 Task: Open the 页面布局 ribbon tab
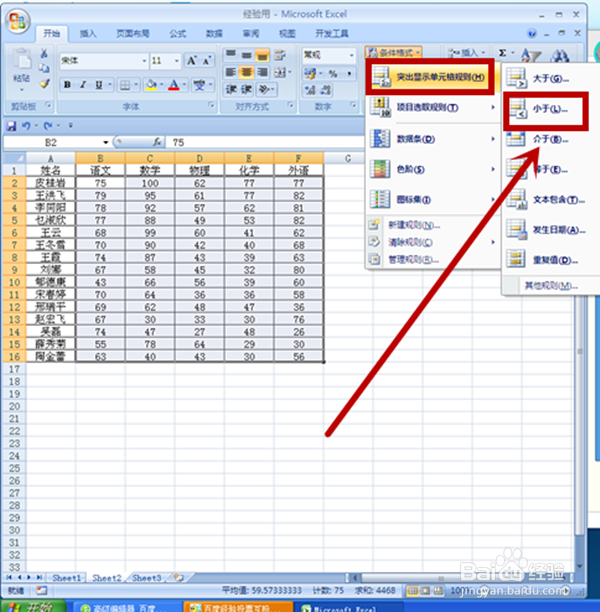click(133, 34)
